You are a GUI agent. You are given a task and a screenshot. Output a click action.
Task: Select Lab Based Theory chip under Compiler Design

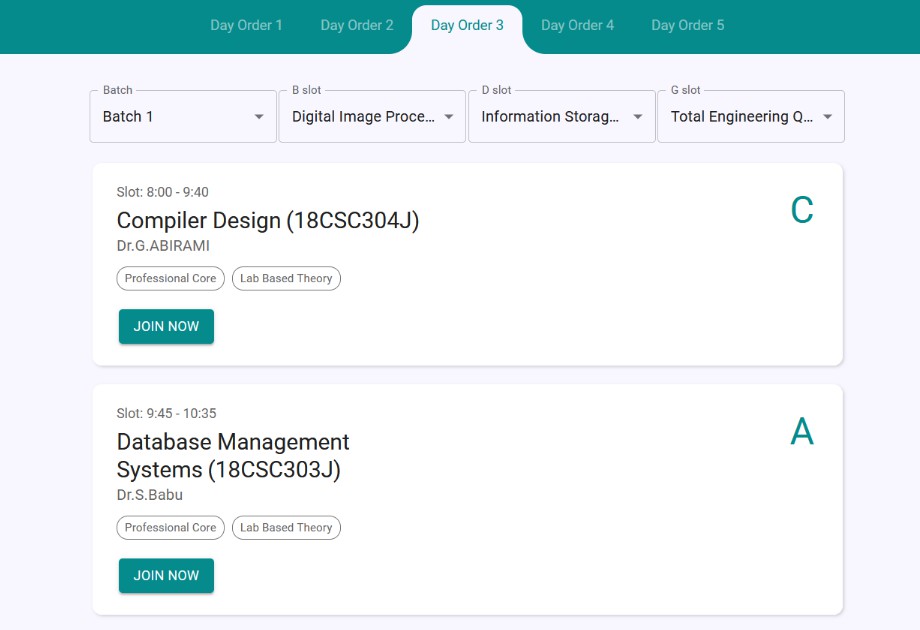point(286,278)
